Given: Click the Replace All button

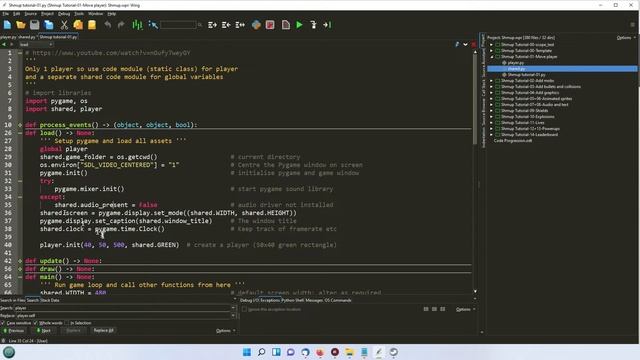Looking at the screenshot, I should pos(104,331).
